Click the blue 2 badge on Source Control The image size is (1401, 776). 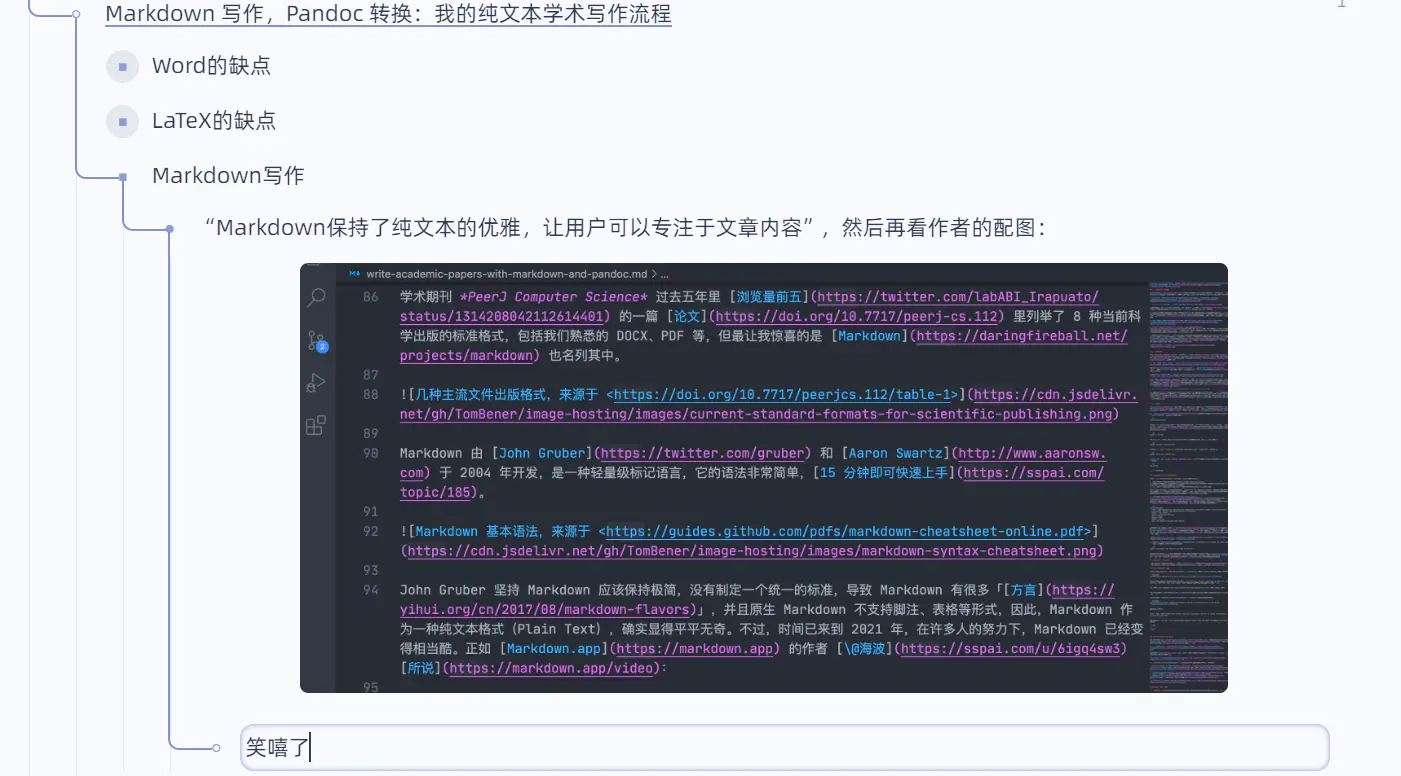[322, 347]
